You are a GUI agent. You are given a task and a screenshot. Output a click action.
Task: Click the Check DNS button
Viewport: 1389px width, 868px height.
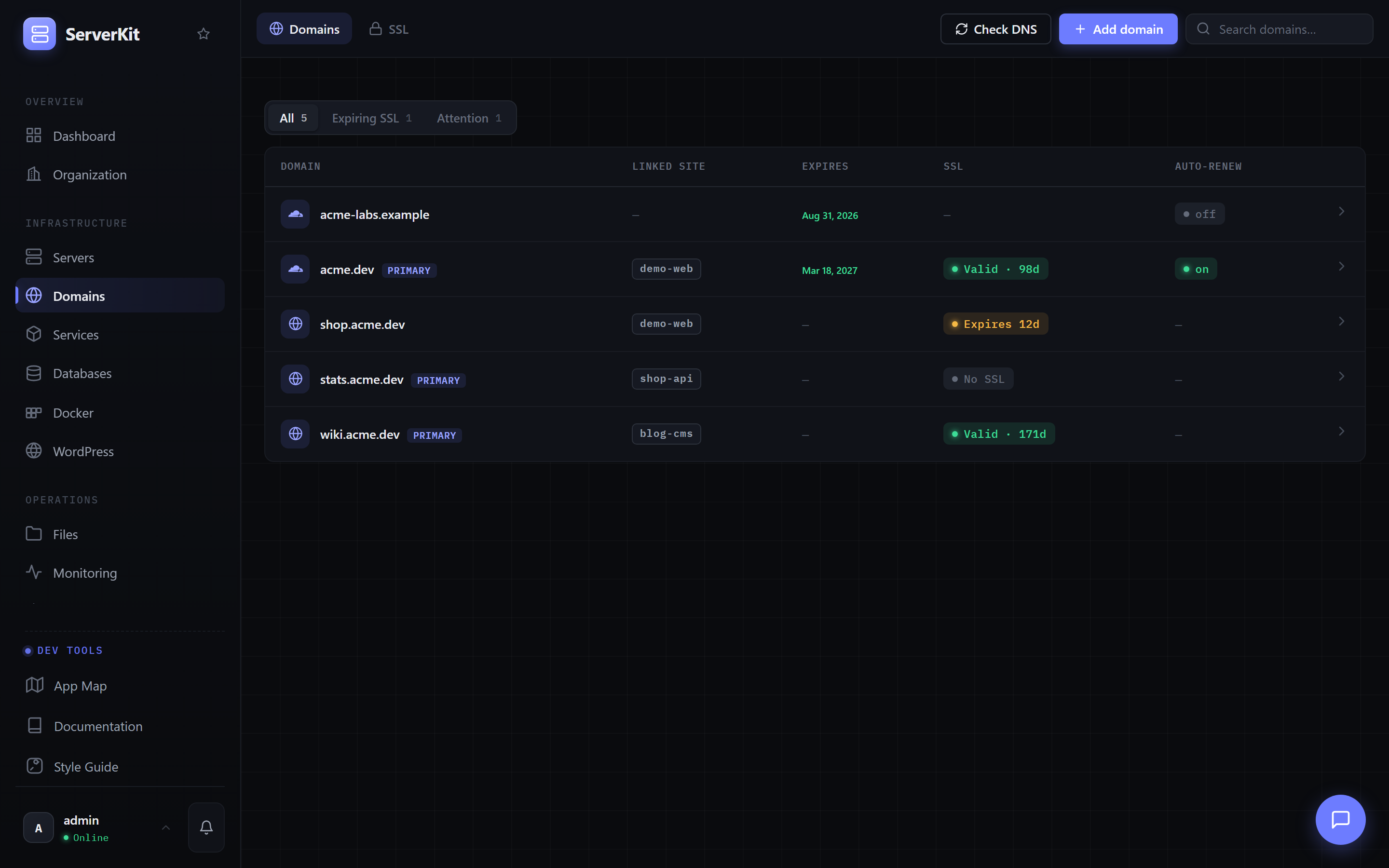coord(996,29)
